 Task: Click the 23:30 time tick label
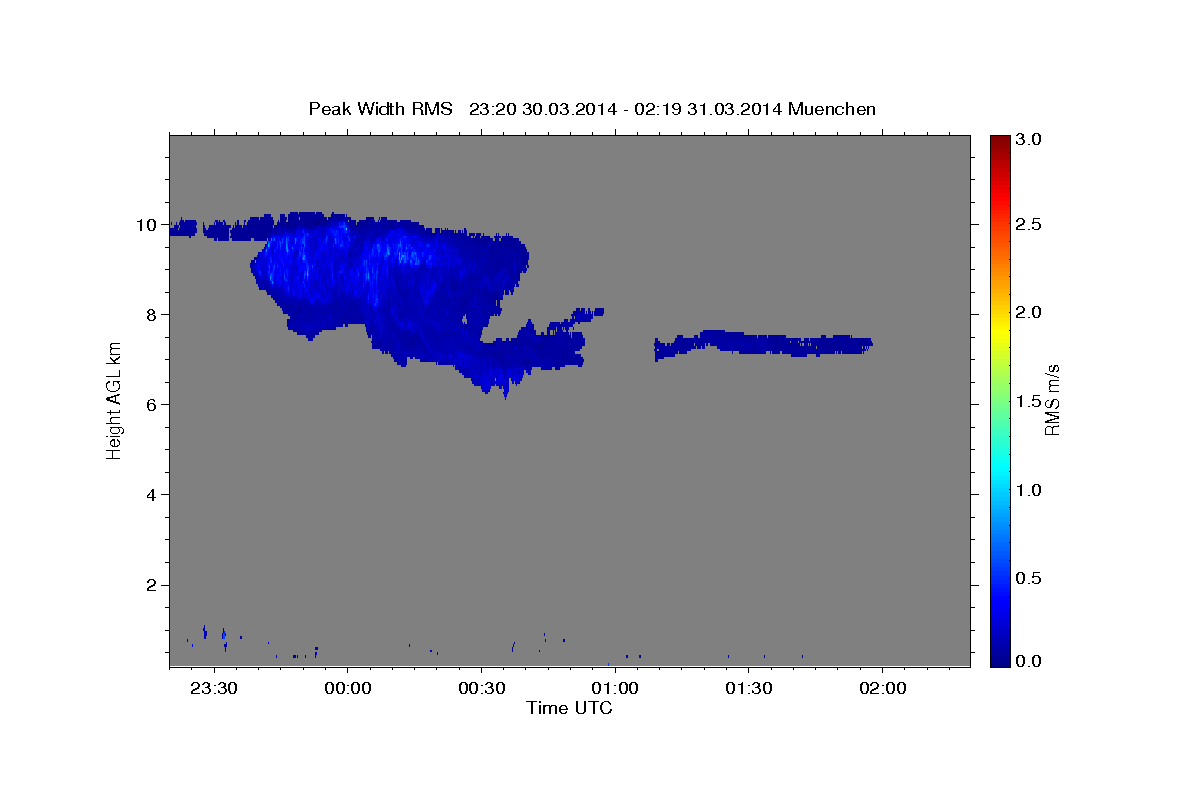214,688
